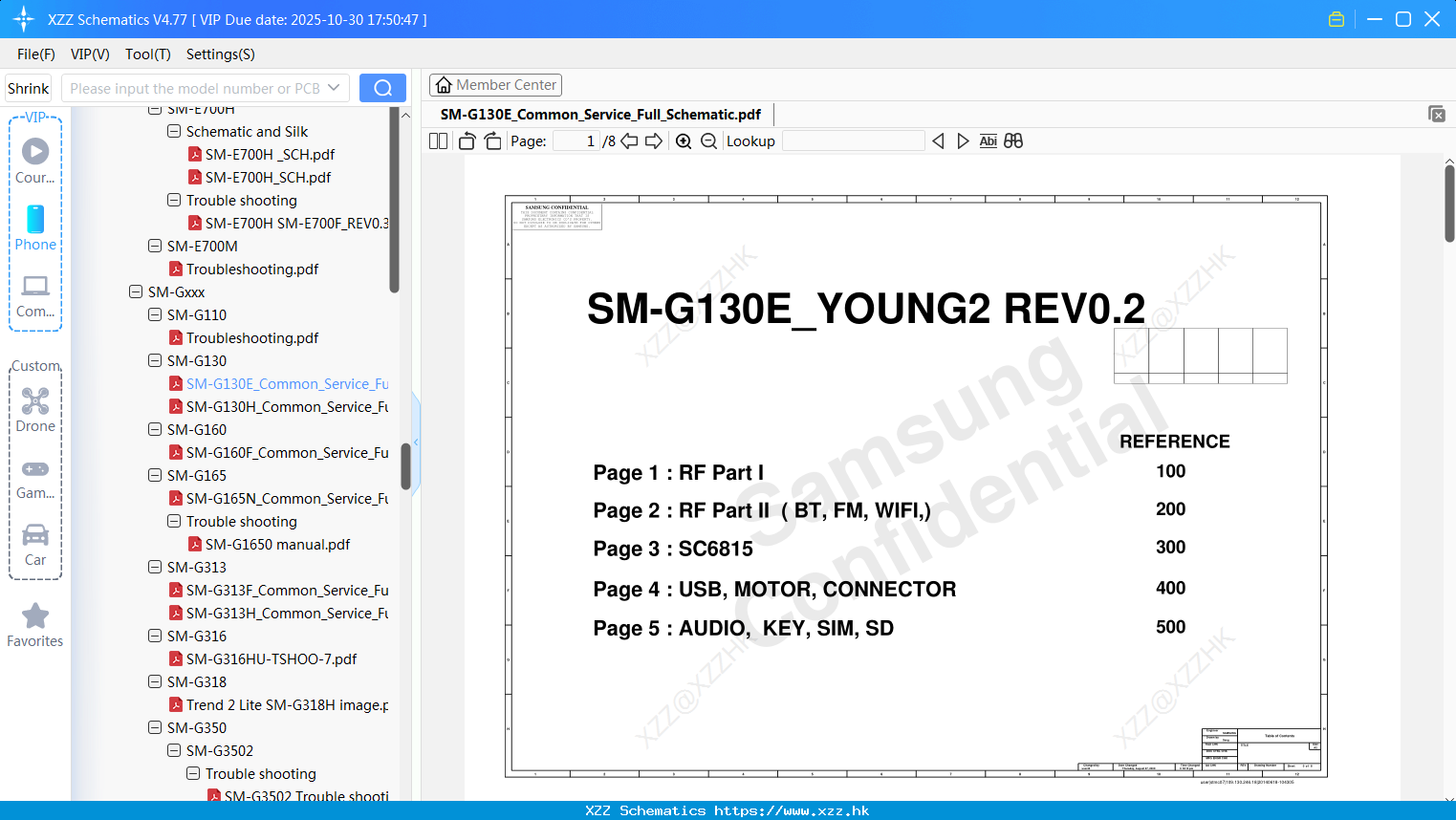Click the XZZ Schematics logo icon

(x=24, y=19)
